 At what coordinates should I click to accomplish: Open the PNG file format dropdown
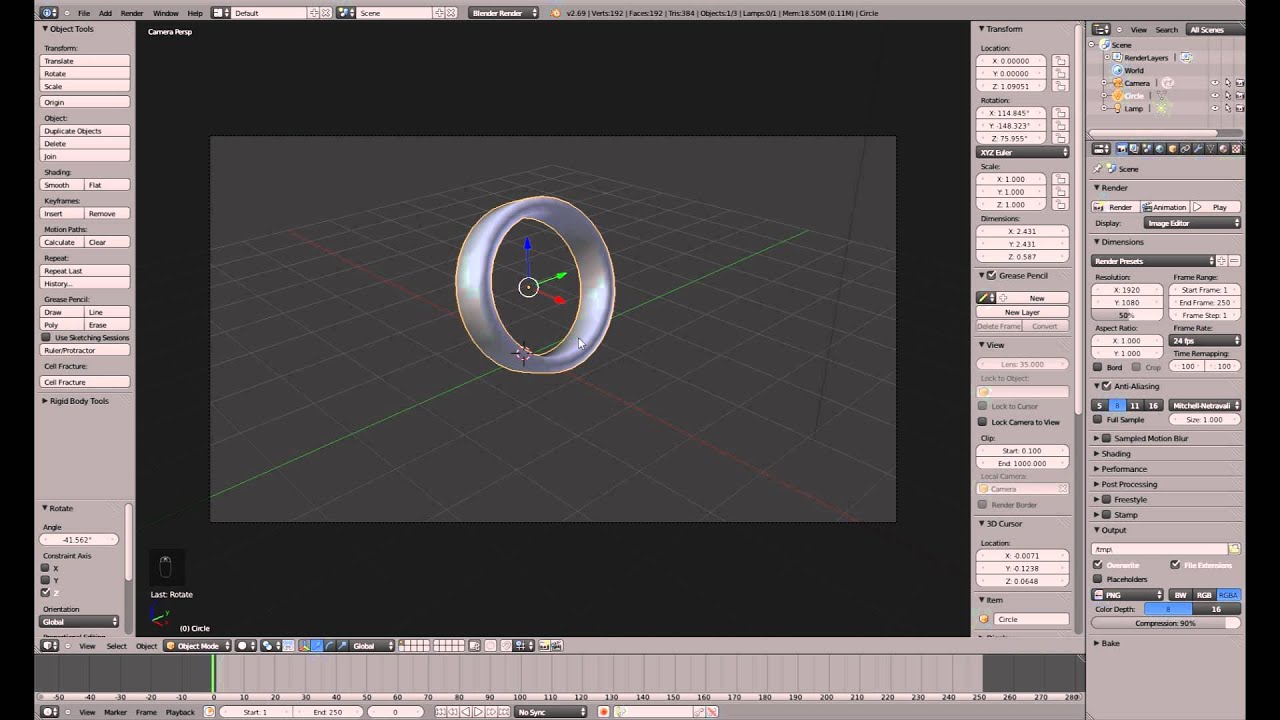pyautogui.click(x=1127, y=595)
